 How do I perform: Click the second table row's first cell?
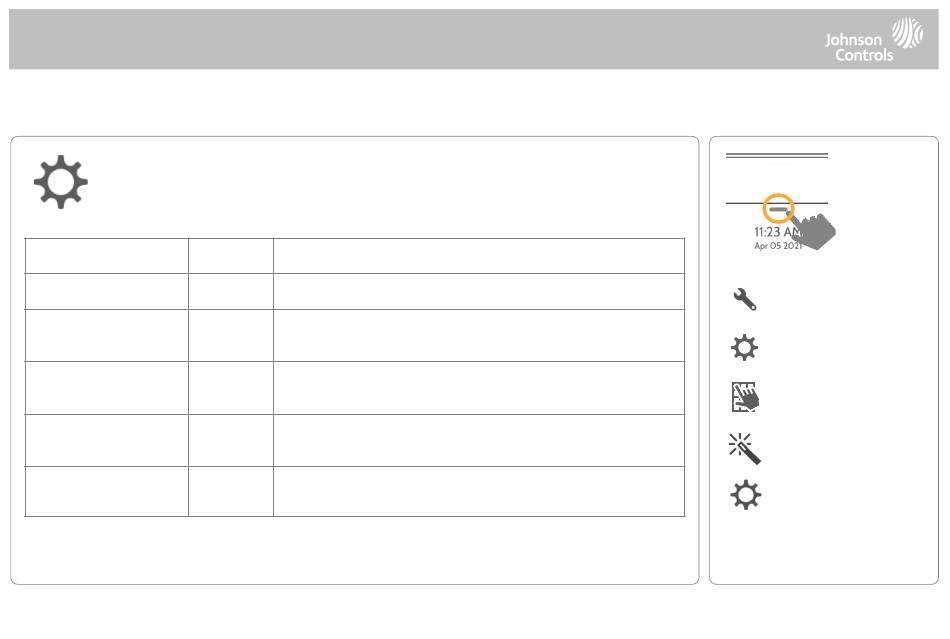tap(107, 291)
